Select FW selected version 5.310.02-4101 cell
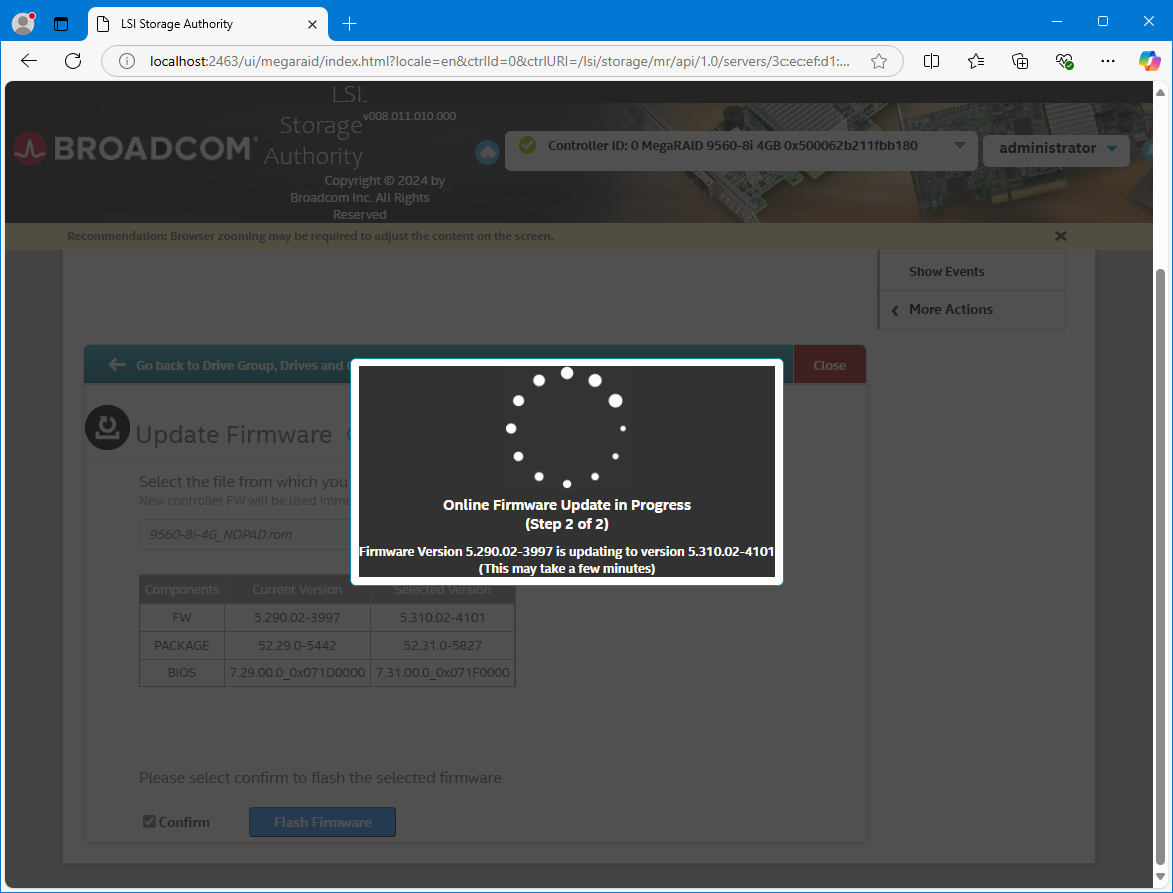 tap(443, 618)
